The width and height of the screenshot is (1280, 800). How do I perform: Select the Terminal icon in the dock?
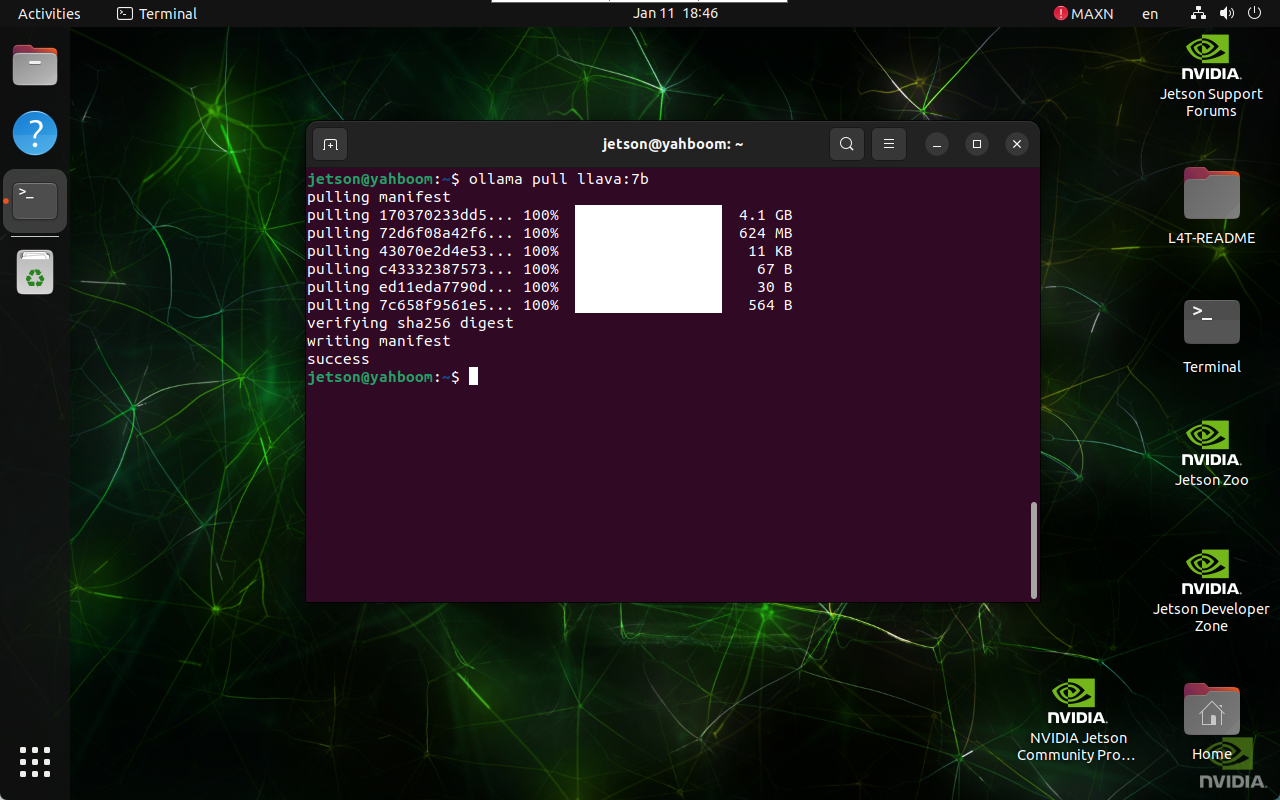click(35, 201)
